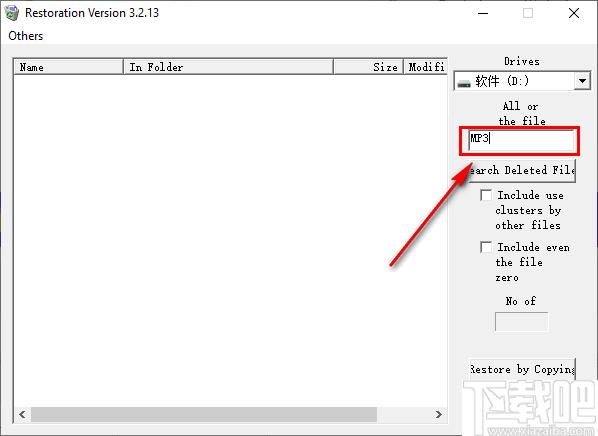Click the left scroll arrow of file list
This screenshot has width=598, height=436.
pyautogui.click(x=22, y=414)
